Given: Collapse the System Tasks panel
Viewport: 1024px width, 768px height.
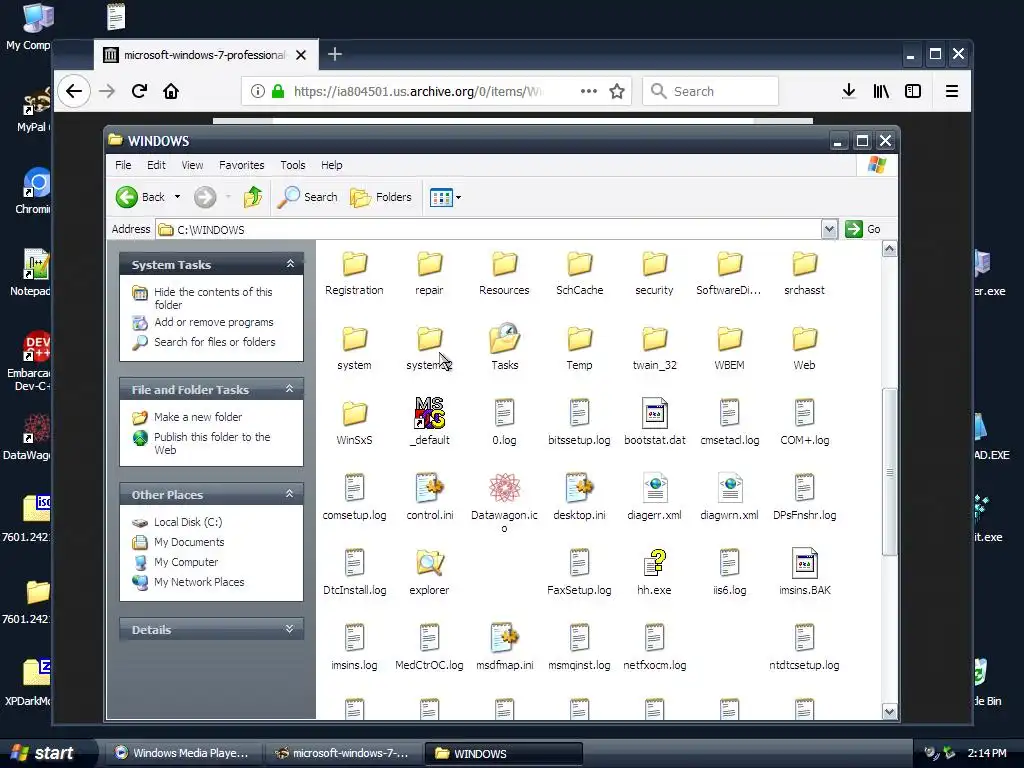Looking at the screenshot, I should pyautogui.click(x=290, y=264).
